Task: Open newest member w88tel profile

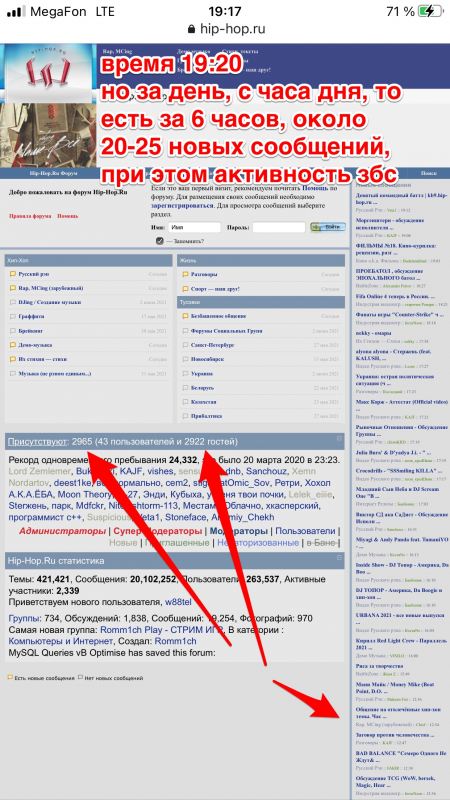Action: pos(178,602)
